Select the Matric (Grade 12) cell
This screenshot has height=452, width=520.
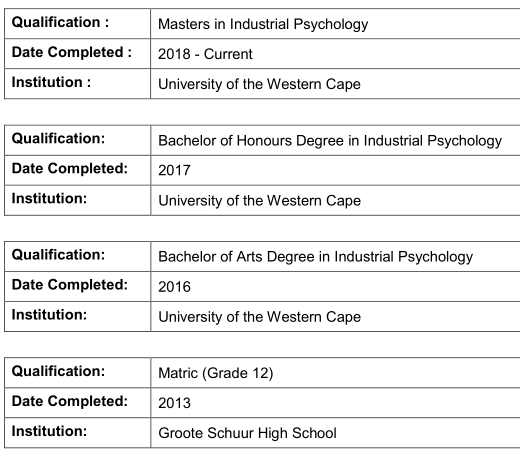tap(335, 373)
